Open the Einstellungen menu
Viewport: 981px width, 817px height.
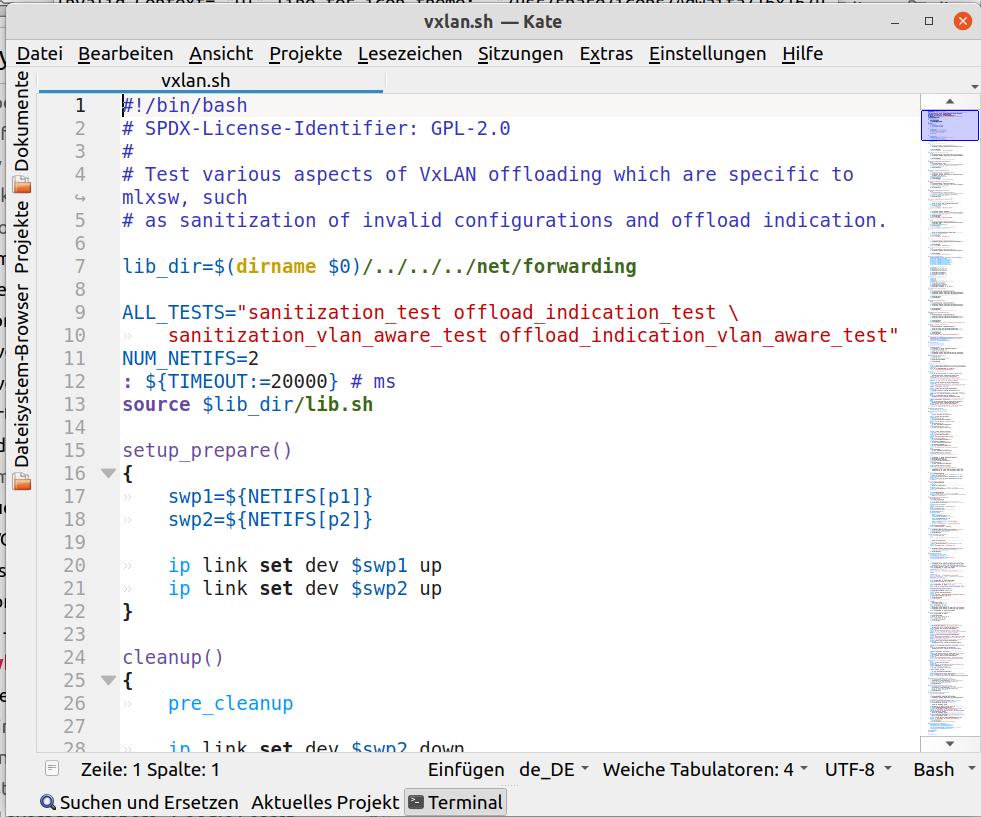click(707, 54)
